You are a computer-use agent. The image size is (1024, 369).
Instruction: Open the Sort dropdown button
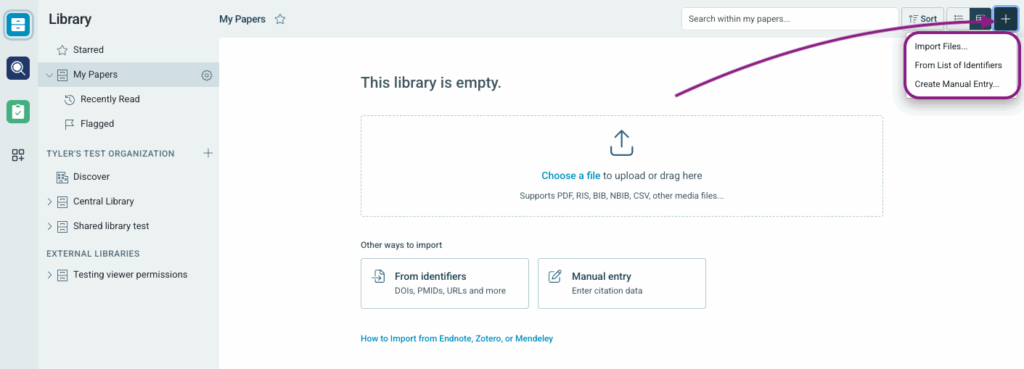point(922,19)
